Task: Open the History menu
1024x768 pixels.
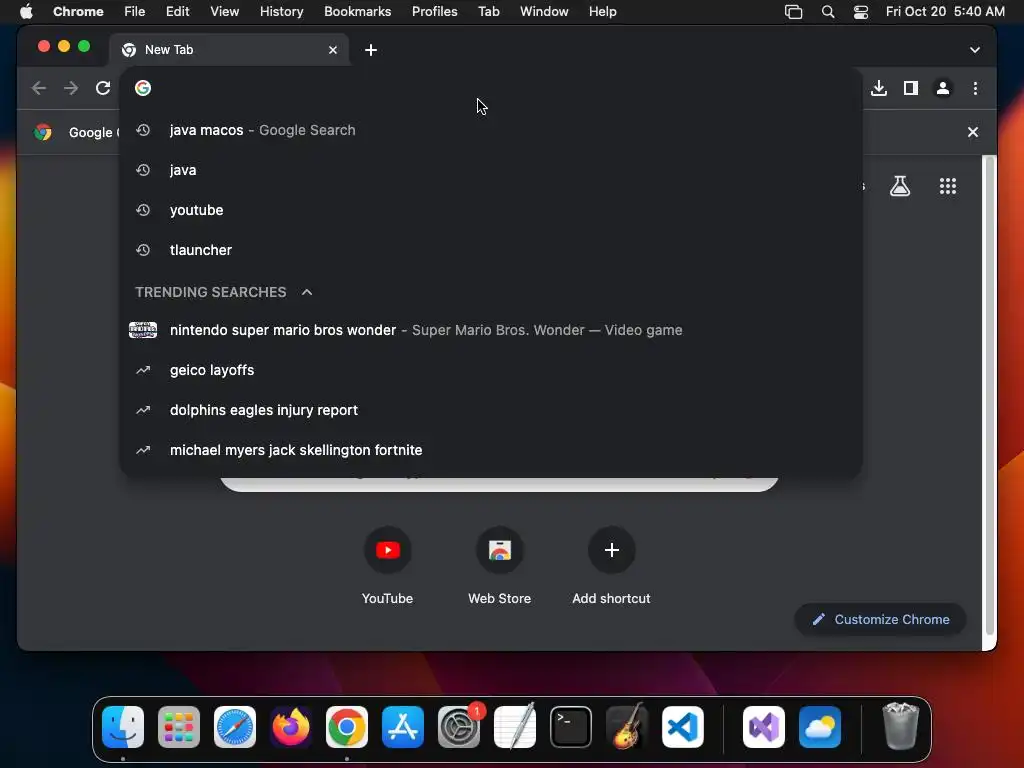Action: pos(281,11)
